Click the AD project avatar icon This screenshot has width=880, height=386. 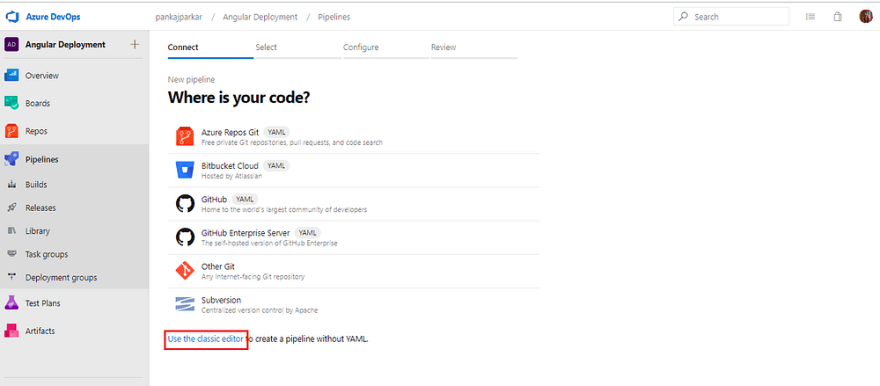[12, 44]
